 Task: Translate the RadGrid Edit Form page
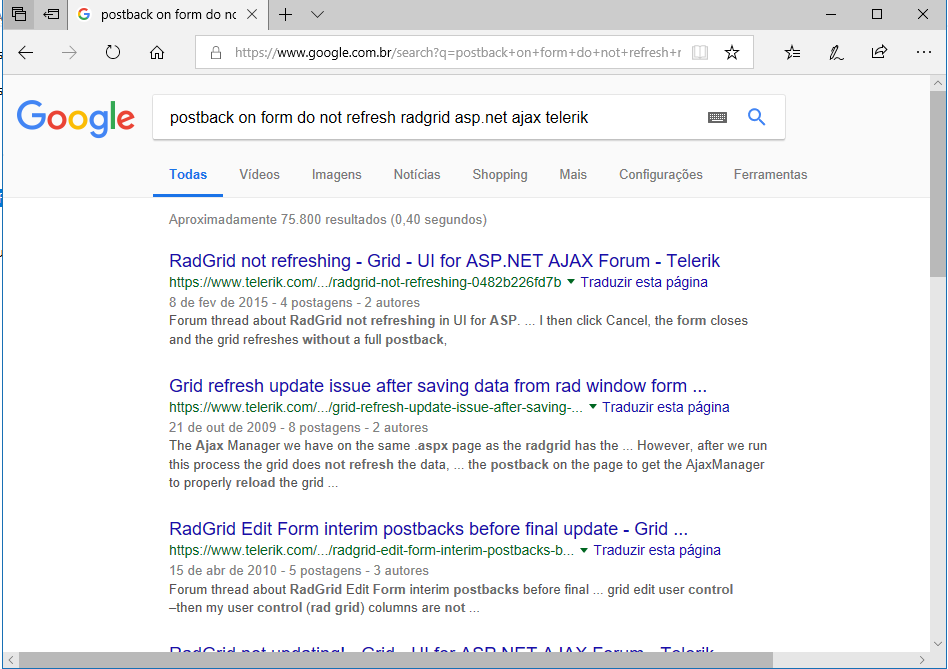pyautogui.click(x=657, y=551)
